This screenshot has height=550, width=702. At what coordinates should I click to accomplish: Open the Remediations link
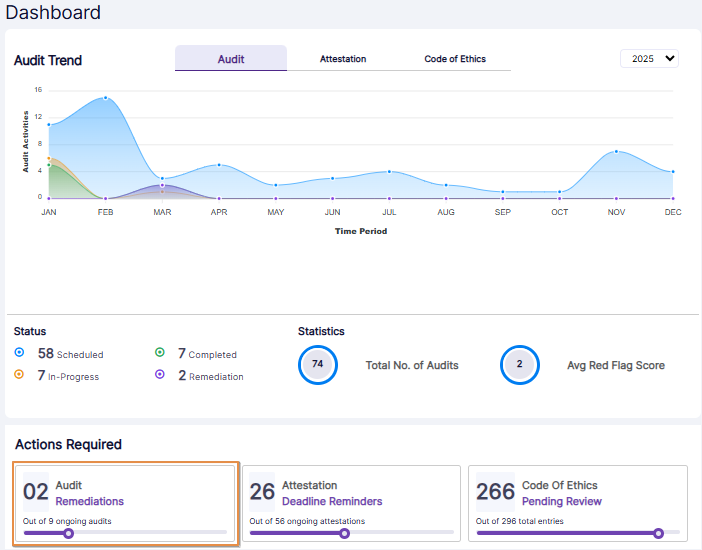coord(90,501)
